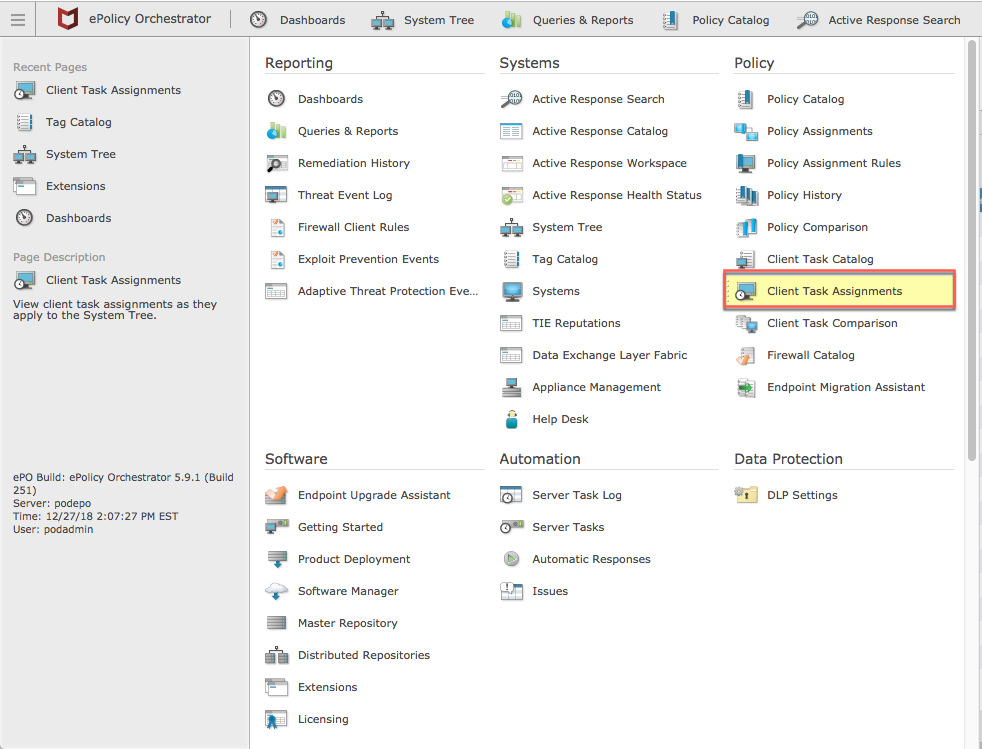
Task: Click the menu's vertical scrollbar
Action: point(971,251)
